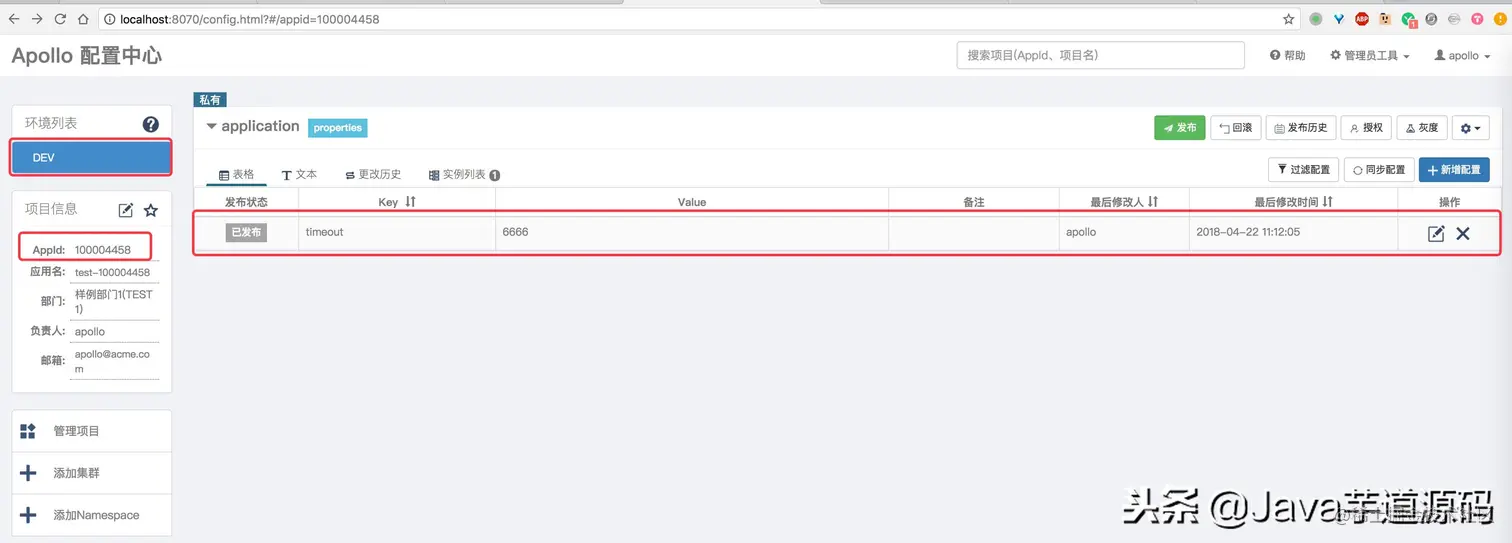Star this project as favorite

click(151, 210)
